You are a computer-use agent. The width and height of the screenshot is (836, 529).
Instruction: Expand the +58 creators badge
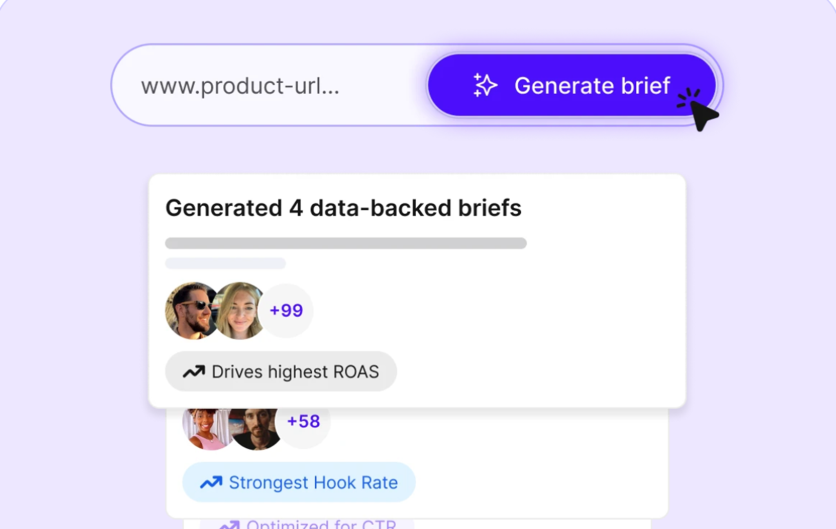coord(304,422)
